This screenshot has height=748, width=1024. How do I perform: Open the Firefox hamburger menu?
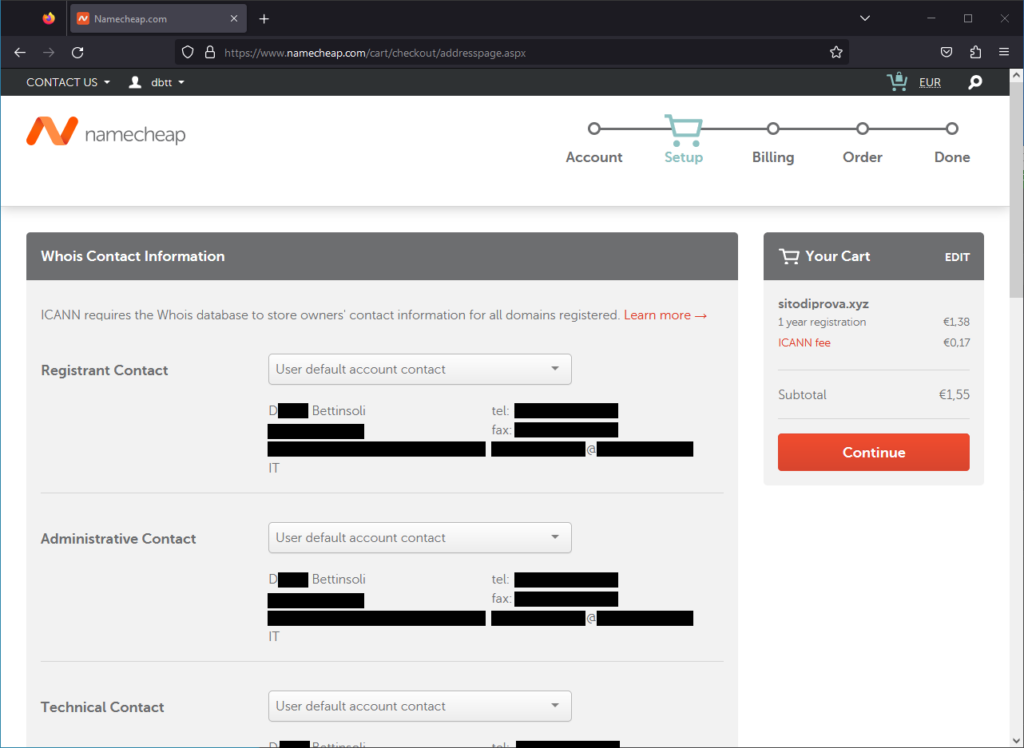point(1004,52)
